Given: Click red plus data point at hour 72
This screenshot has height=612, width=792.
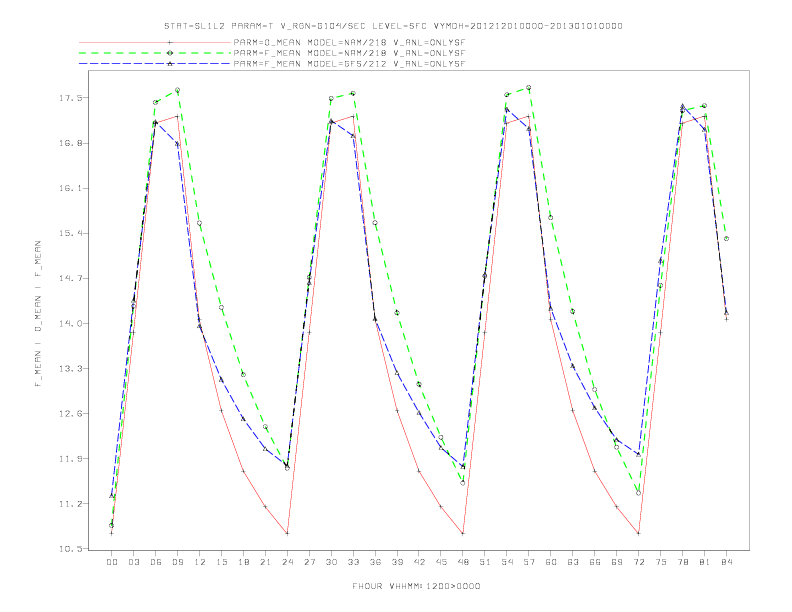Looking at the screenshot, I should pyautogui.click(x=638, y=533).
